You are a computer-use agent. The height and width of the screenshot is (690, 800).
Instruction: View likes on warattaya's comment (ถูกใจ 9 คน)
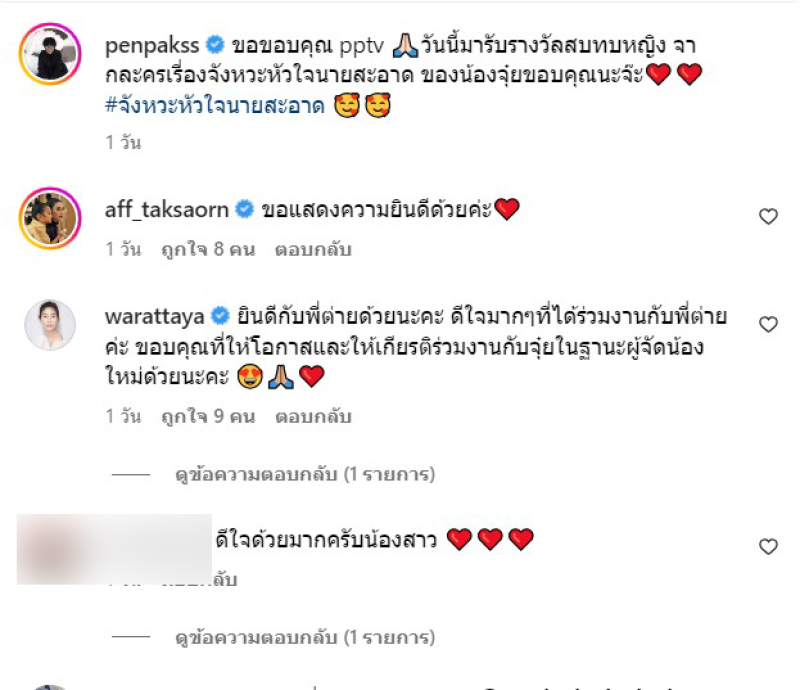tap(208, 416)
